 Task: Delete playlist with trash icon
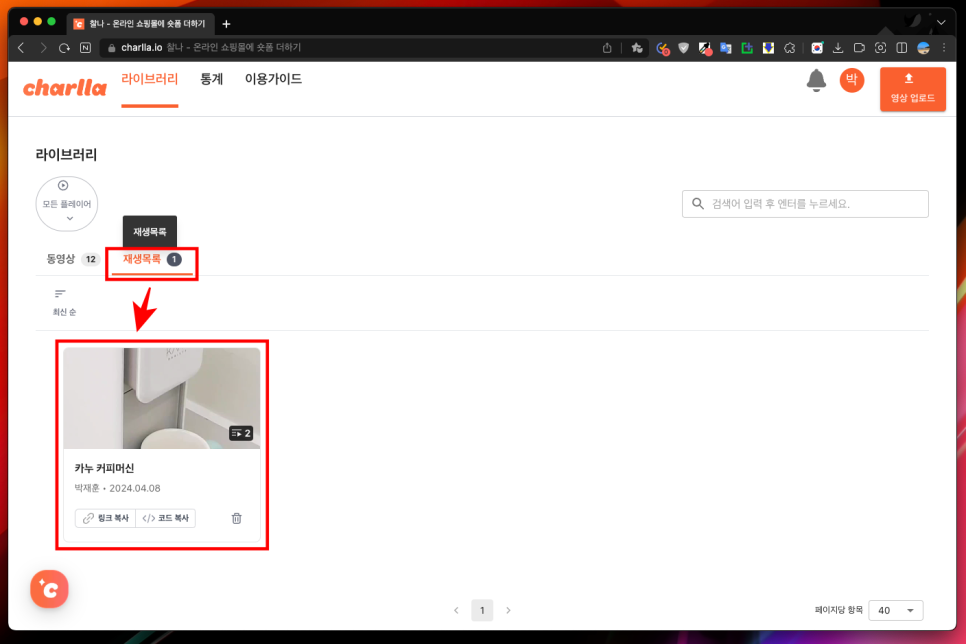pos(237,518)
